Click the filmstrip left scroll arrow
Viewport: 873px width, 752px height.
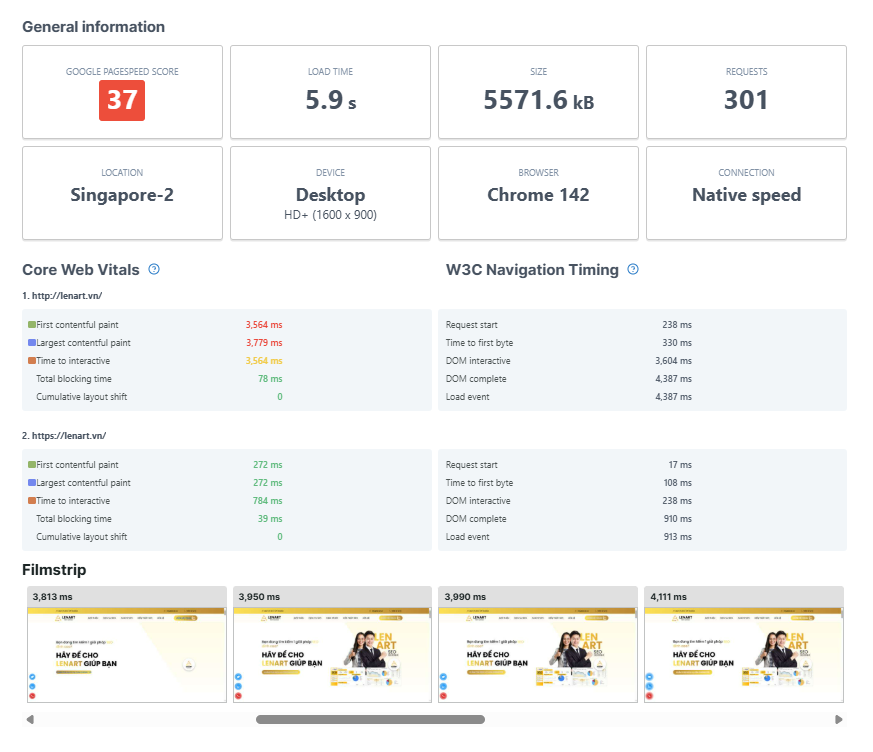point(30,719)
